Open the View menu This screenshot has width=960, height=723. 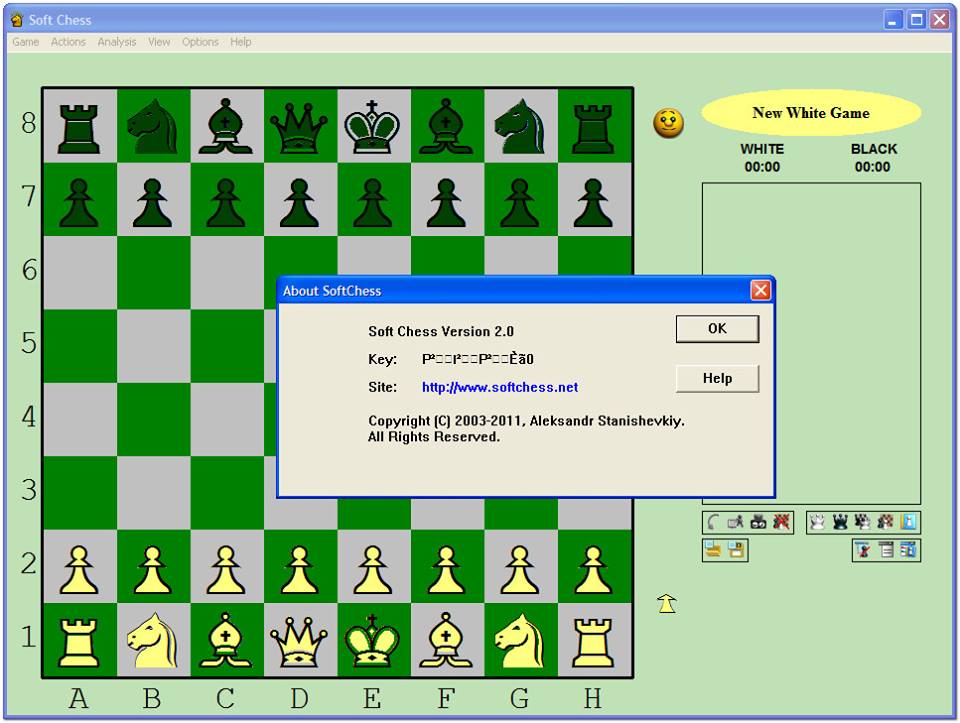(159, 42)
